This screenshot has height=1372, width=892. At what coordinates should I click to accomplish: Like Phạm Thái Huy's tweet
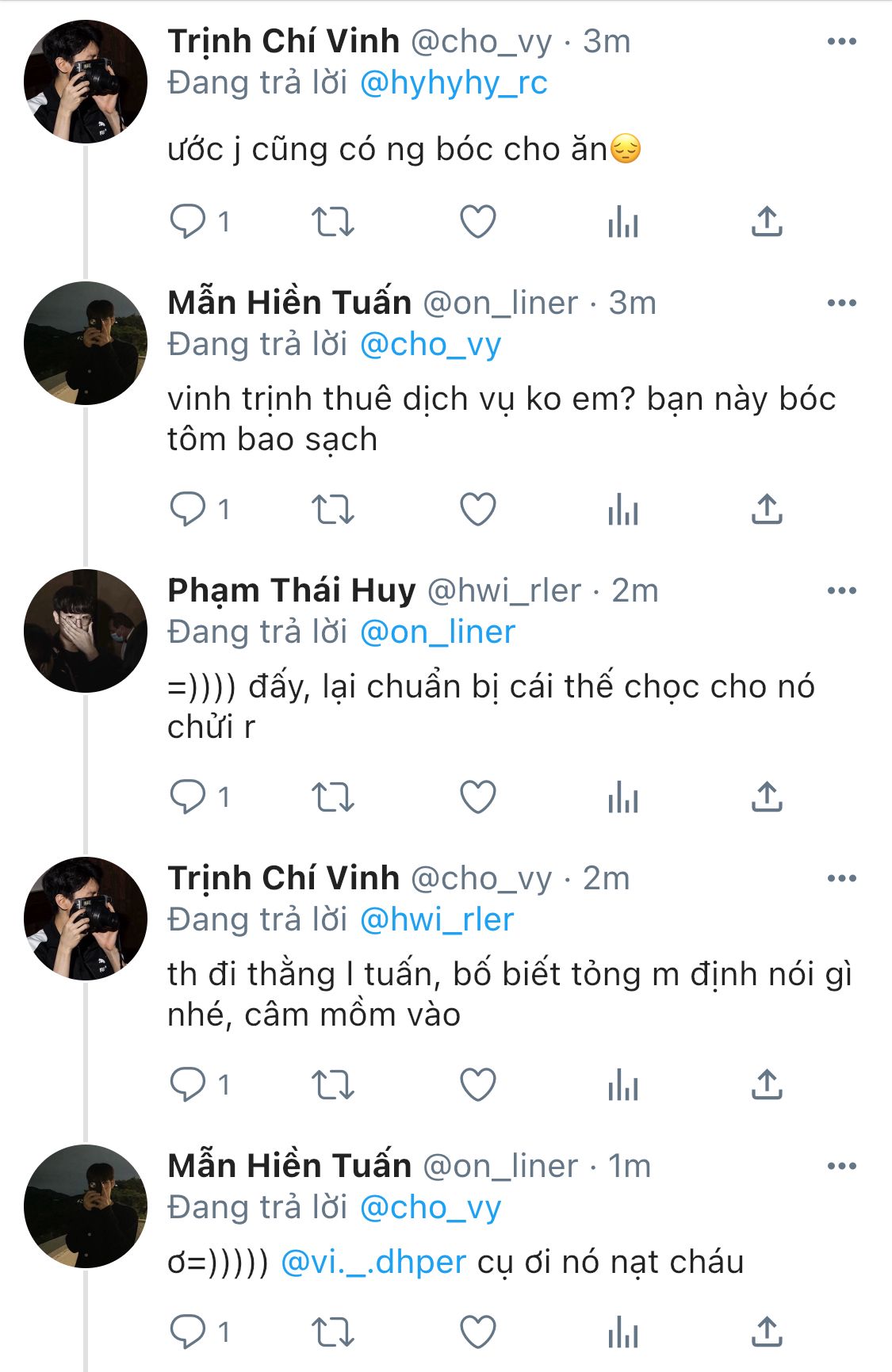coord(478,797)
